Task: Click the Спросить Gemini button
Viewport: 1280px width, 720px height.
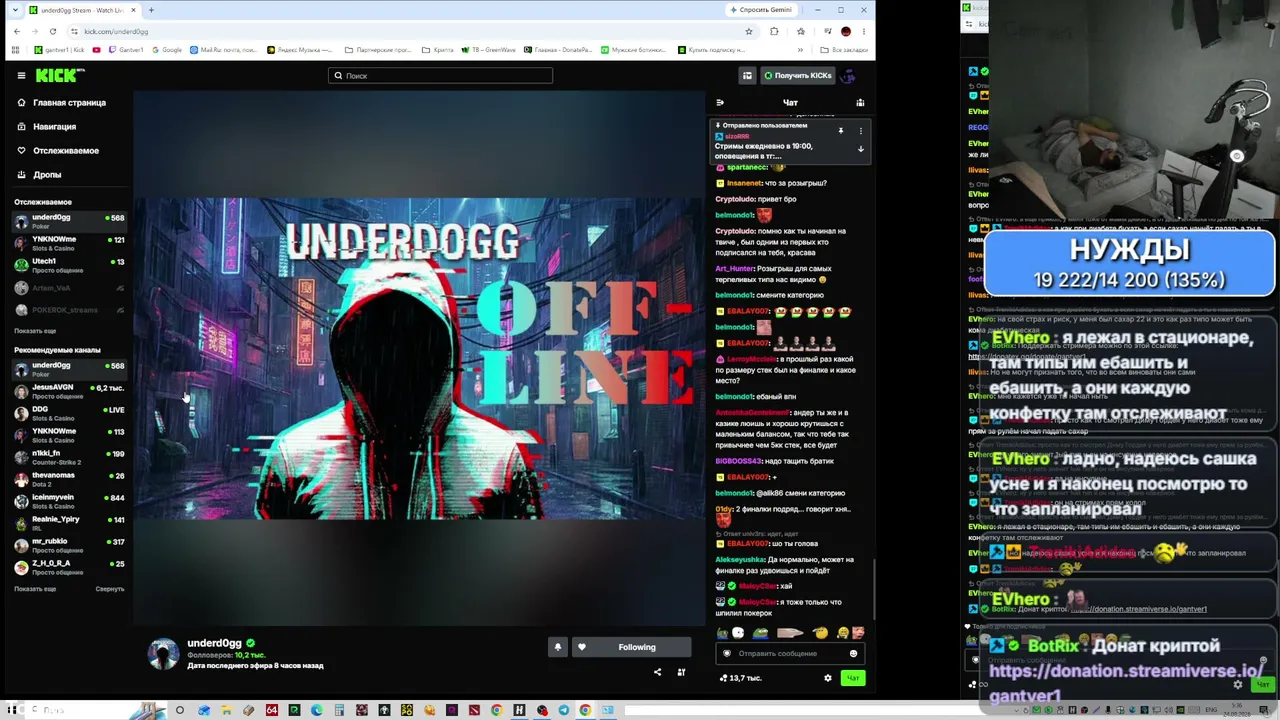Action: [x=763, y=10]
